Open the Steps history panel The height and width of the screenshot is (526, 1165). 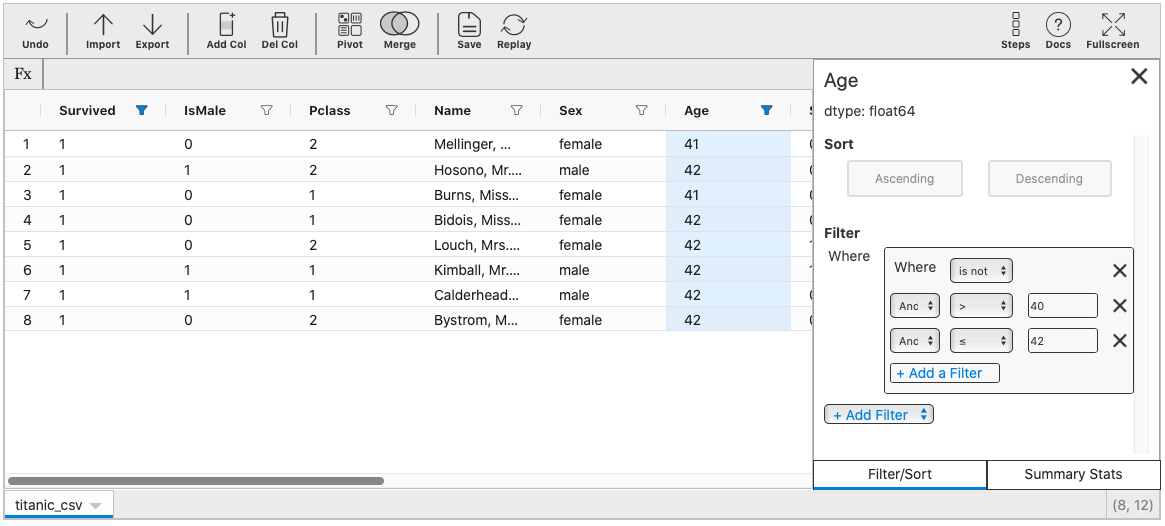(x=1015, y=31)
